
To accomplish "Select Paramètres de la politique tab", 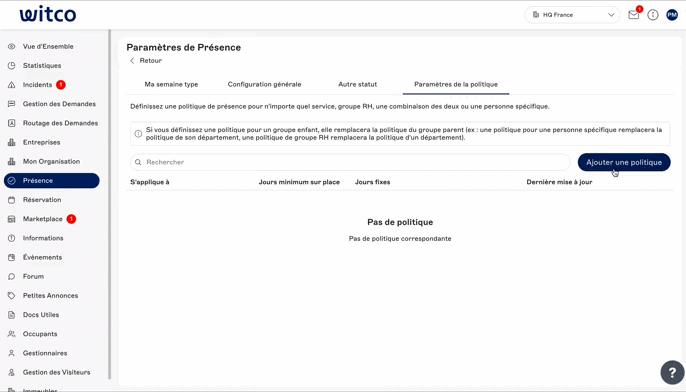I will pyautogui.click(x=456, y=84).
